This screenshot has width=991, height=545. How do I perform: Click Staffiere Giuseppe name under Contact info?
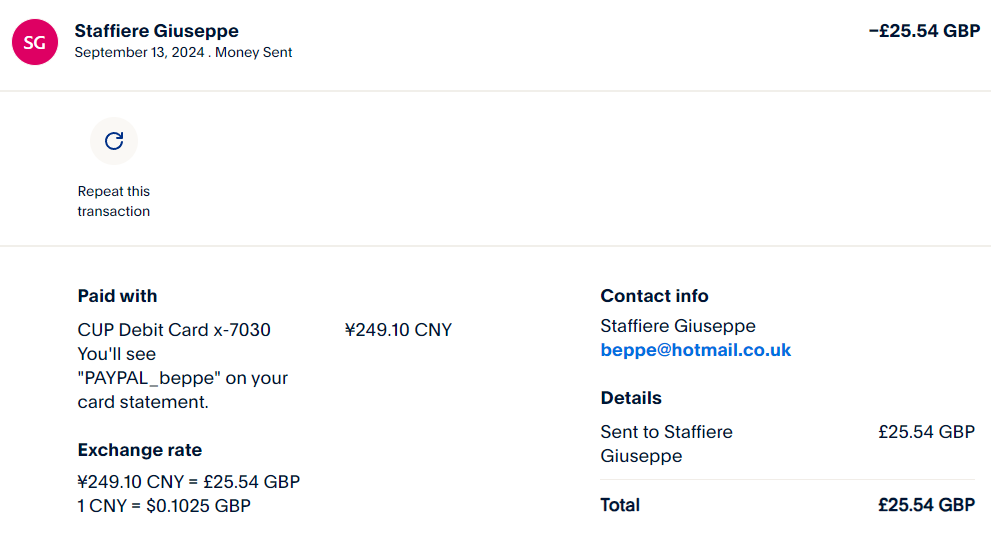pyautogui.click(x=677, y=326)
